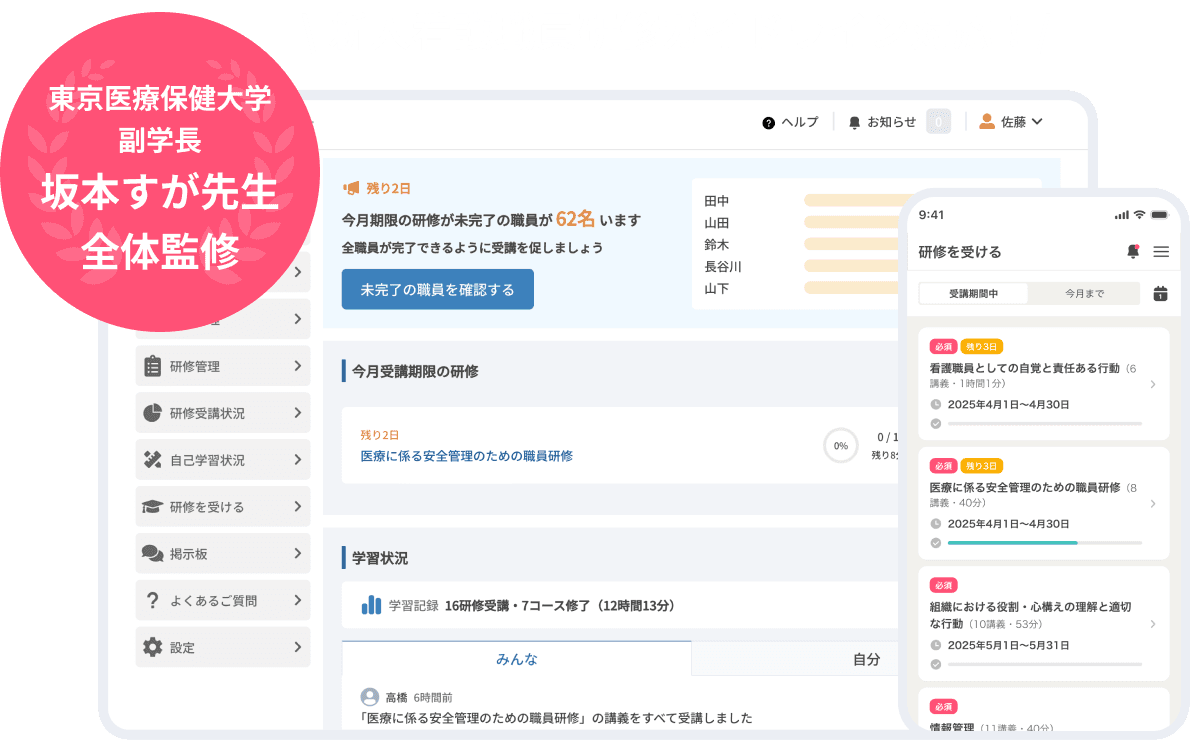Click 高橋's user avatar in feed
1191x740 pixels.
pos(370,697)
